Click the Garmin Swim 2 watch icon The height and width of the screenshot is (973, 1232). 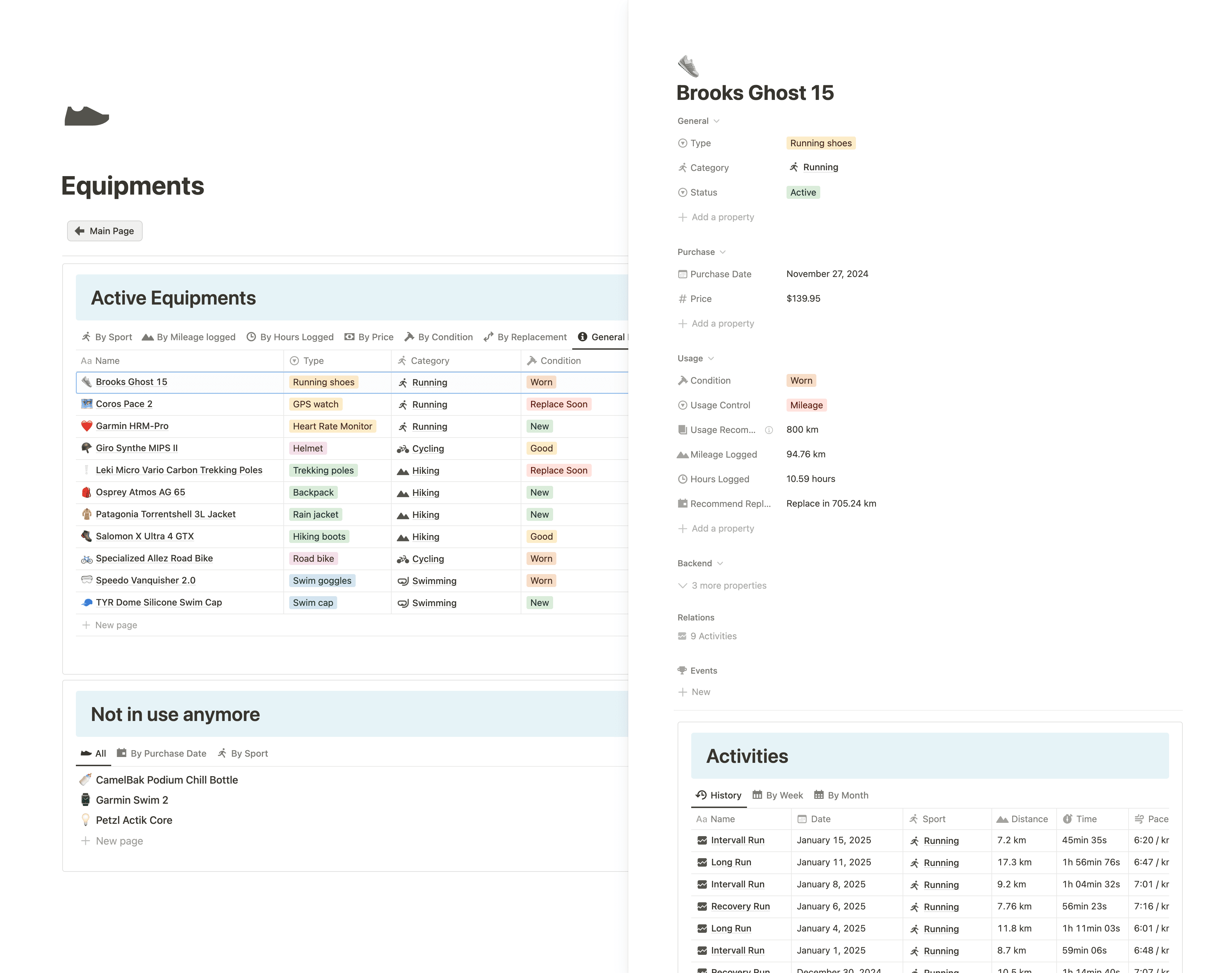click(85, 800)
